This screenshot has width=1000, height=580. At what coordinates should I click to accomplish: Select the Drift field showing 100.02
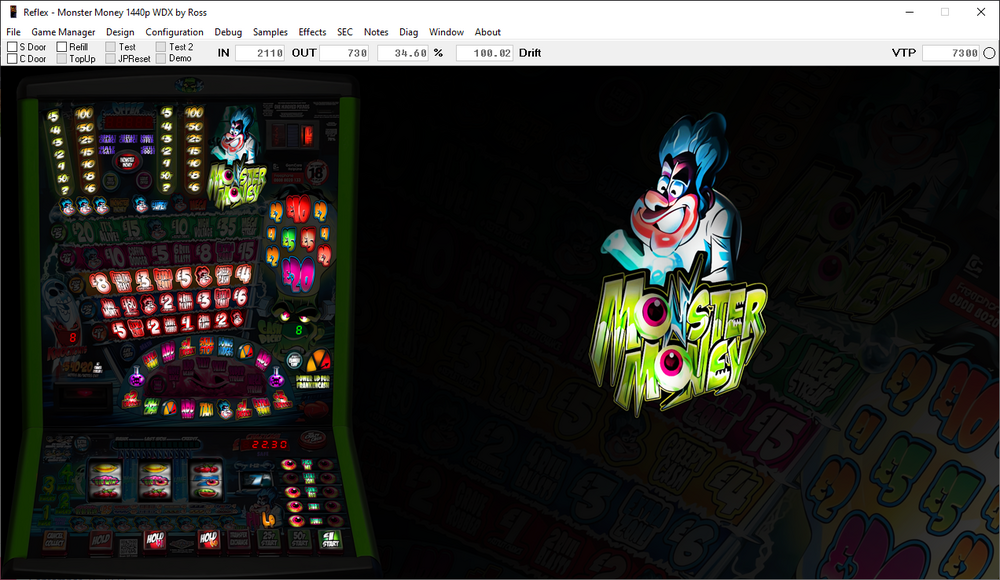pyautogui.click(x=484, y=53)
